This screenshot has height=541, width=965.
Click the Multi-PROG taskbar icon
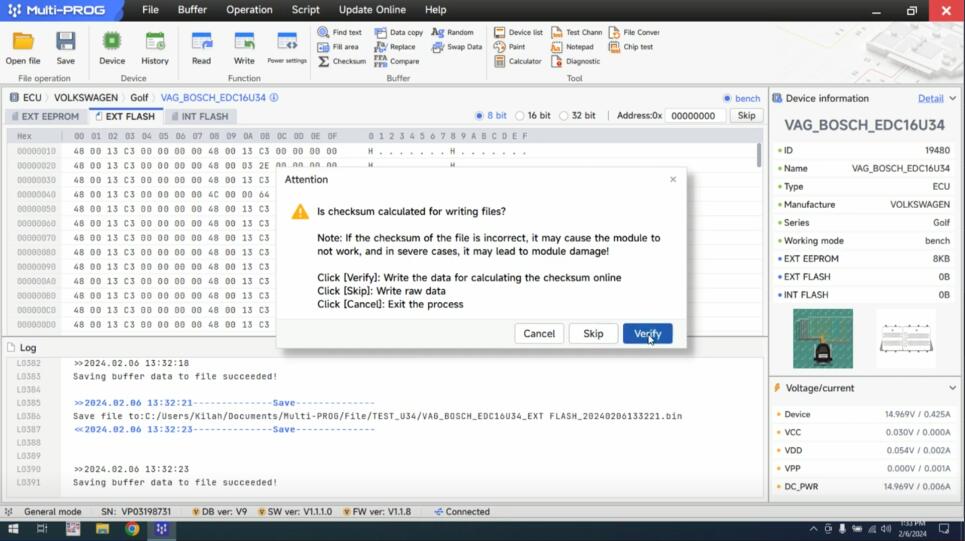[x=162, y=529]
